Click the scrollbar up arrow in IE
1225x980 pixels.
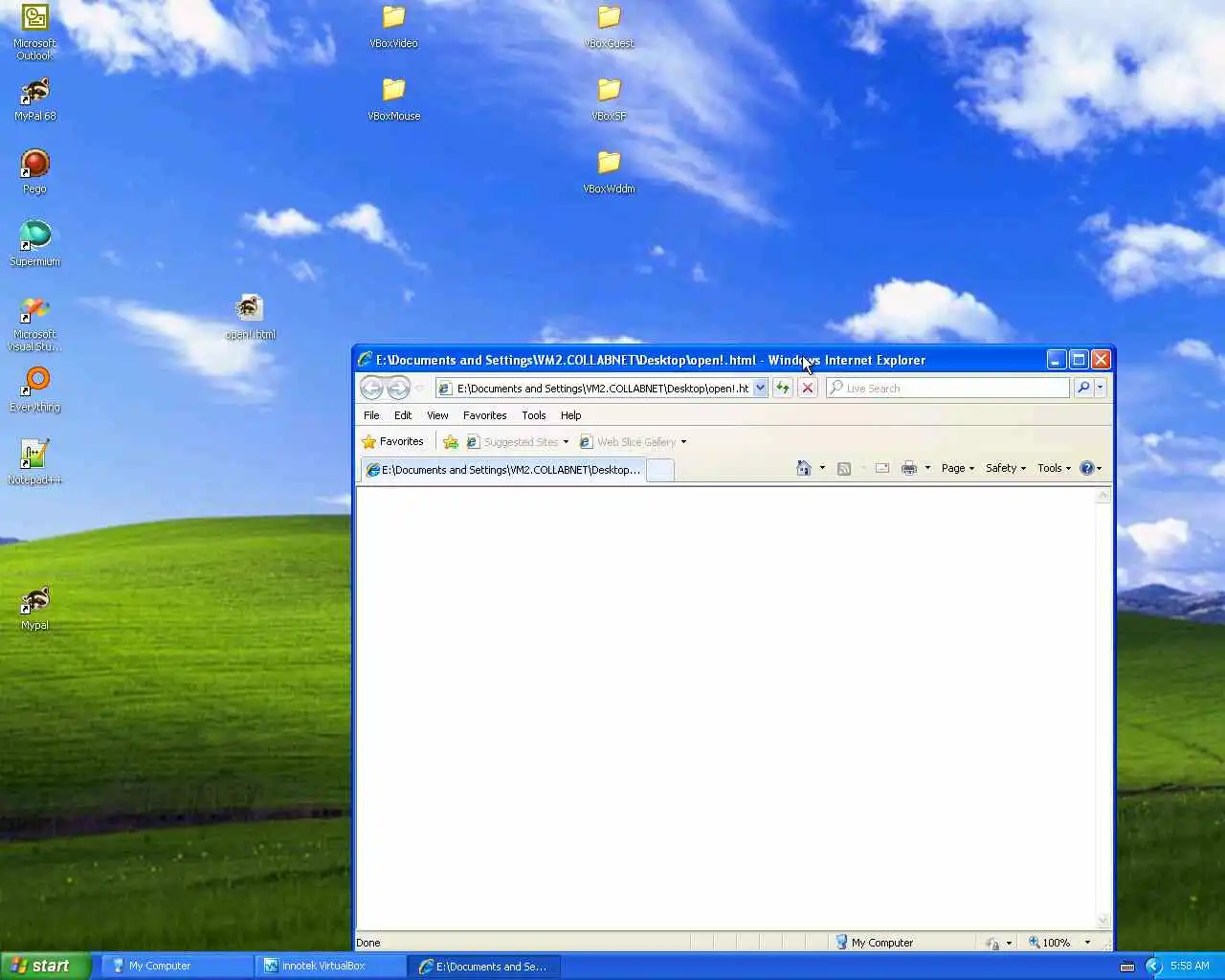pos(1102,495)
